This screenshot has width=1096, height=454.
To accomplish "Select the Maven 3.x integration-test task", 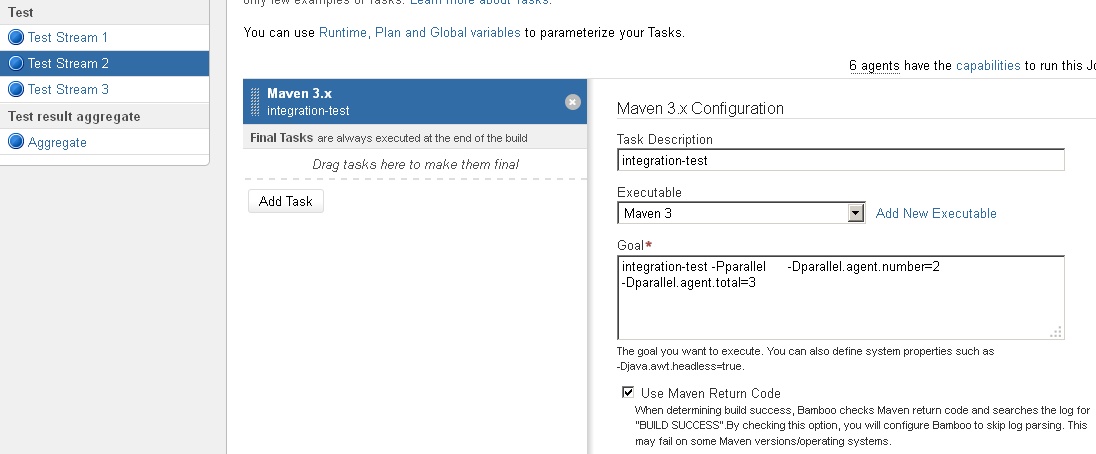I will pyautogui.click(x=415, y=101).
